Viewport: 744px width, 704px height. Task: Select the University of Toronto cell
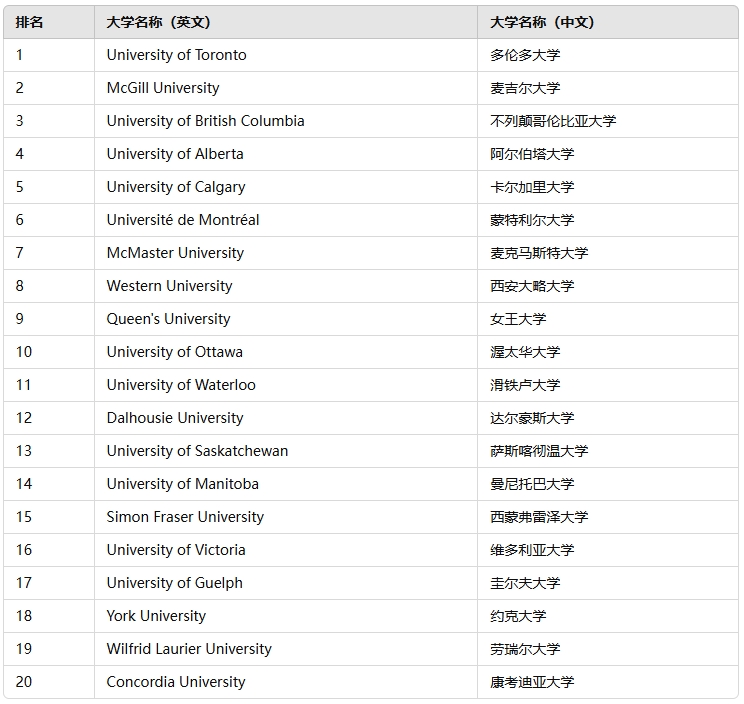tap(286, 55)
